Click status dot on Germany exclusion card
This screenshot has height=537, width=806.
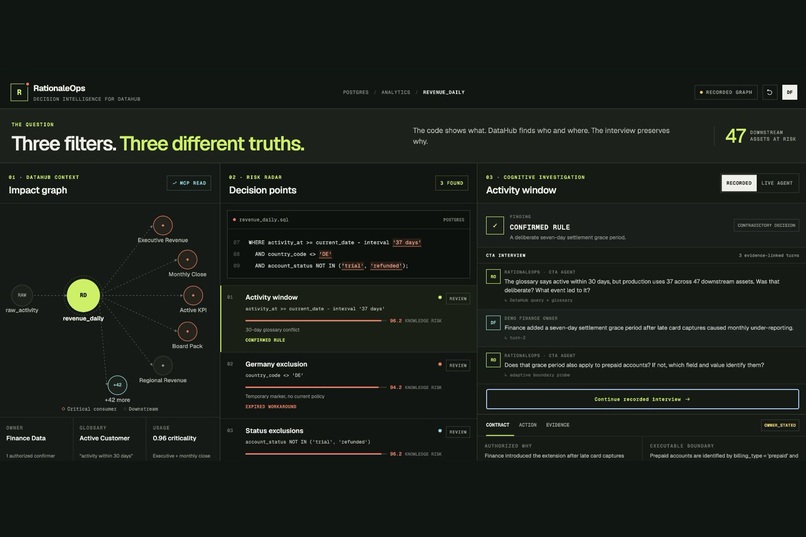[x=439, y=364]
